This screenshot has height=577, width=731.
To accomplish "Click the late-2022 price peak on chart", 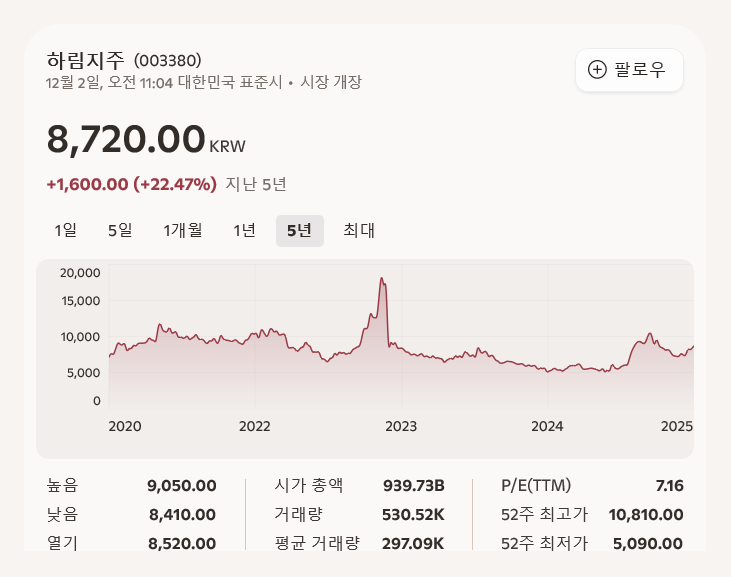I will point(382,279).
